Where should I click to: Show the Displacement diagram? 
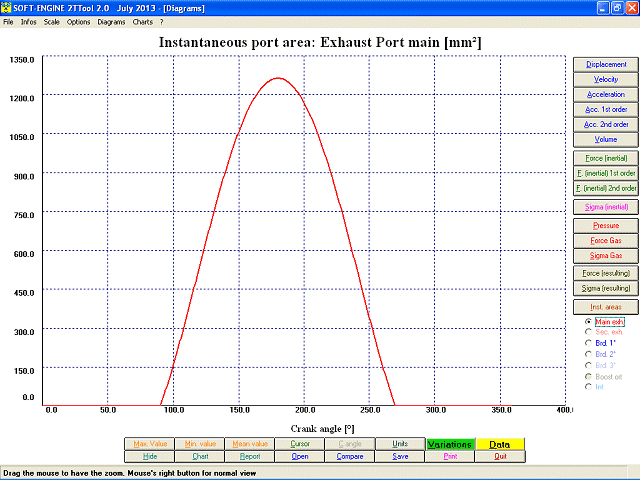[606, 64]
